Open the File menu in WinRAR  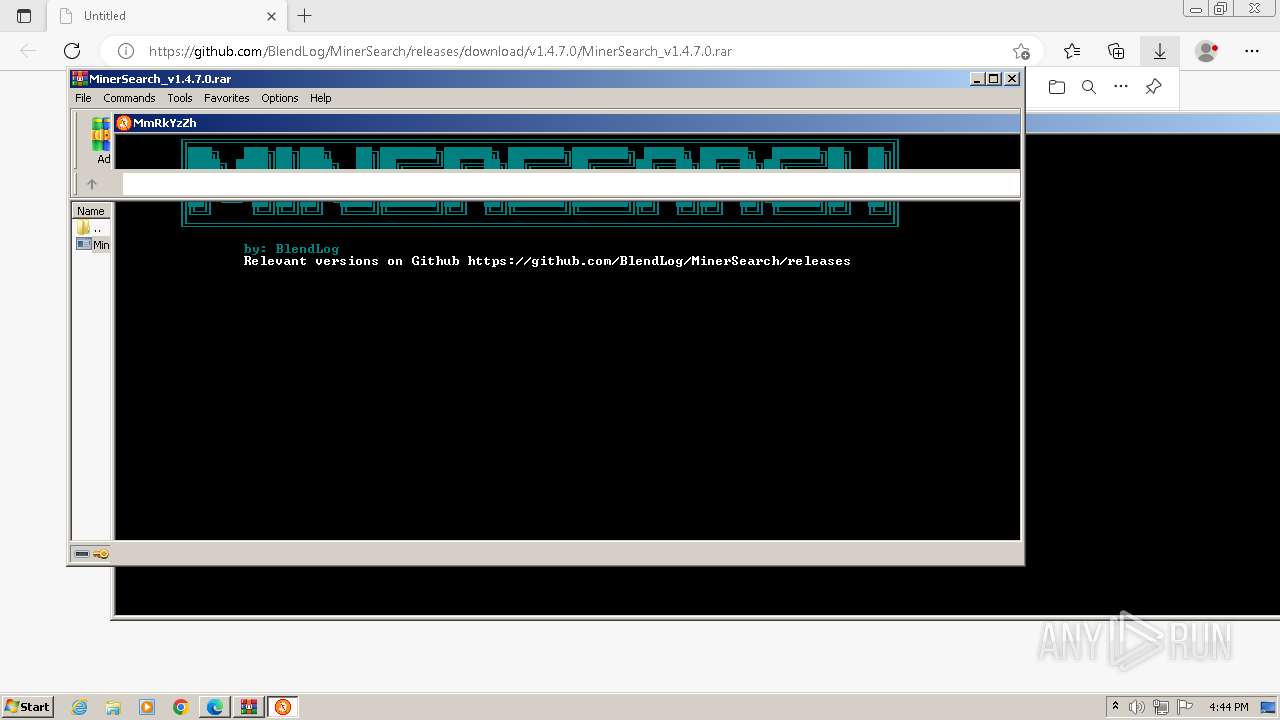(83, 98)
